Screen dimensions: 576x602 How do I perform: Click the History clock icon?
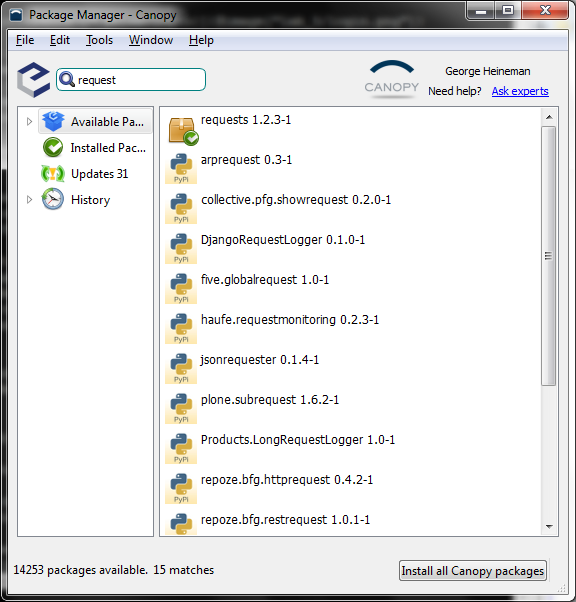(53, 199)
